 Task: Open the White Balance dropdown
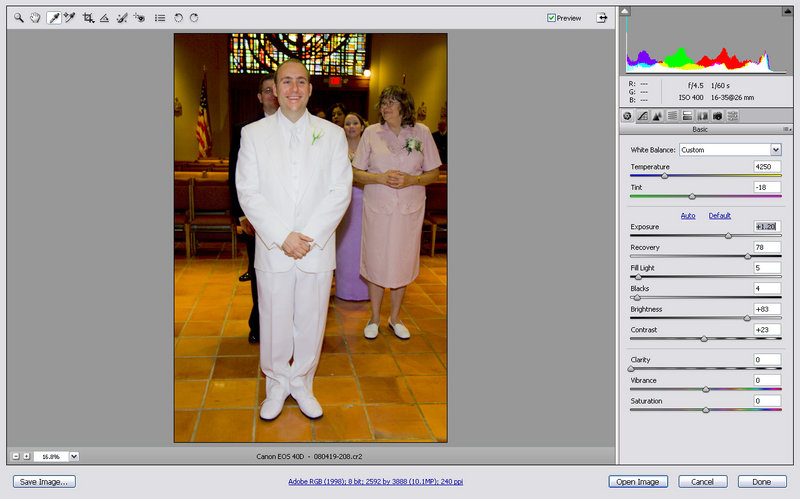(730, 149)
